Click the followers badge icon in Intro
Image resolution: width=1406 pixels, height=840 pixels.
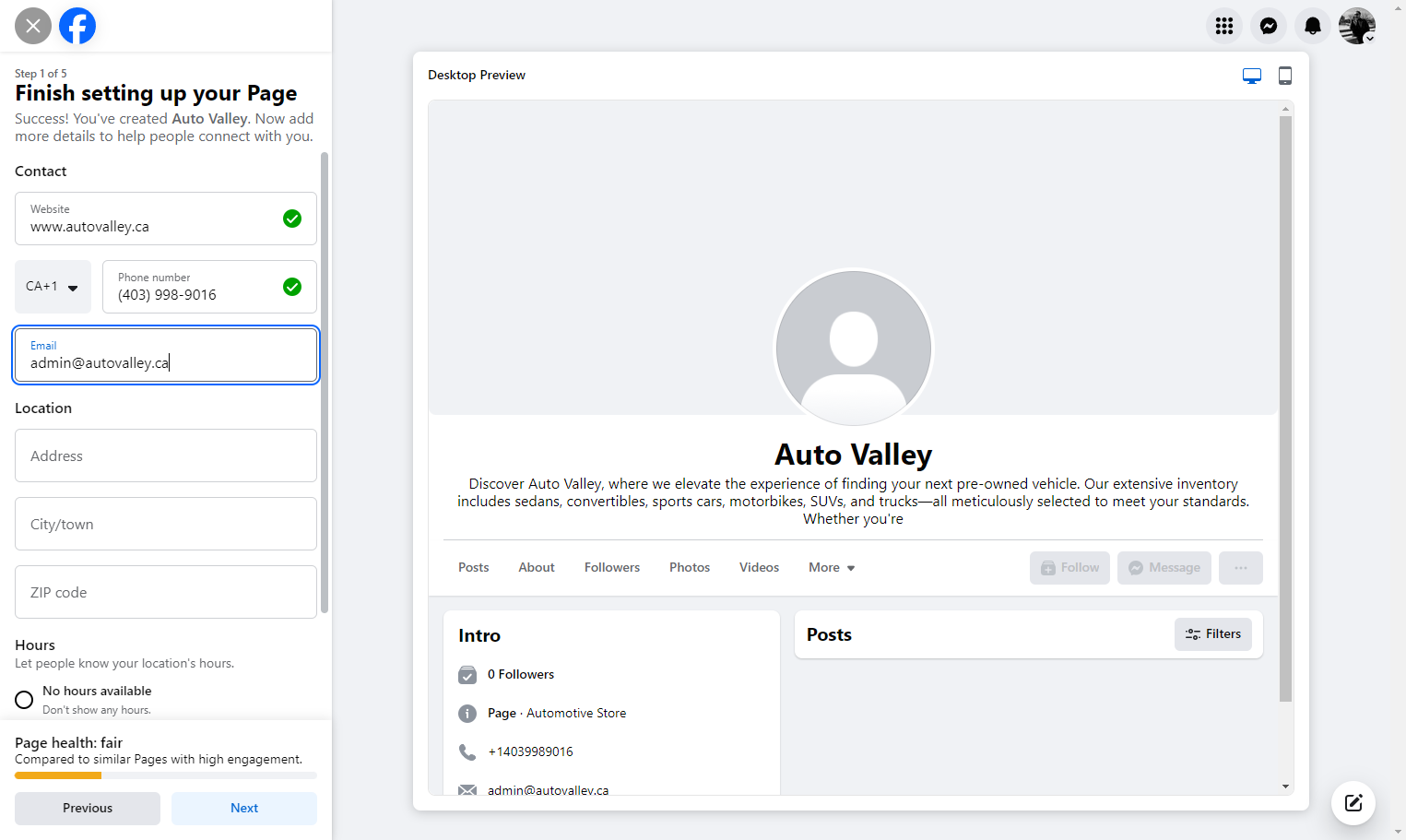(x=467, y=675)
